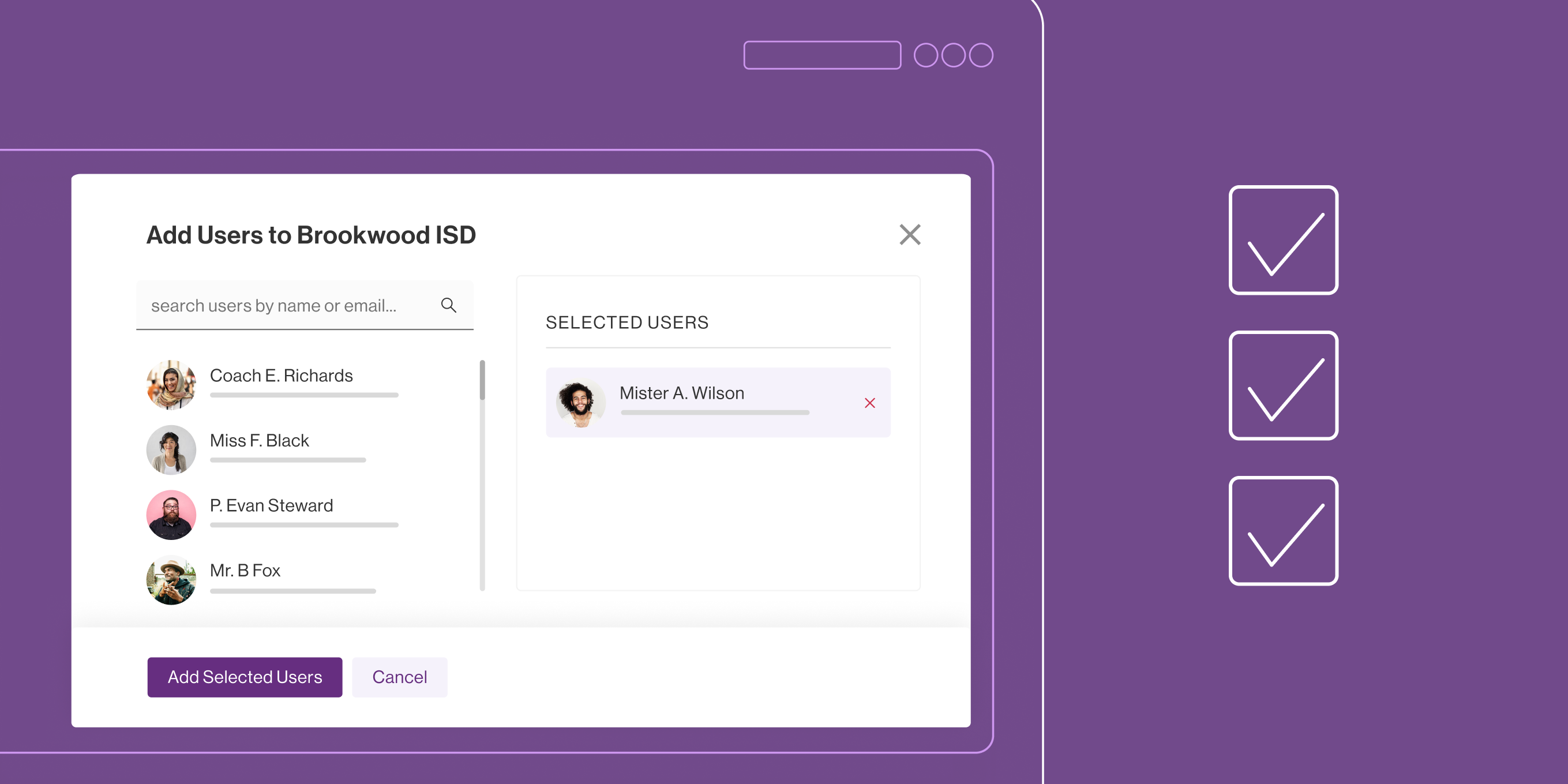
Task: Select Mr. B Fox avatar
Action: click(171, 580)
